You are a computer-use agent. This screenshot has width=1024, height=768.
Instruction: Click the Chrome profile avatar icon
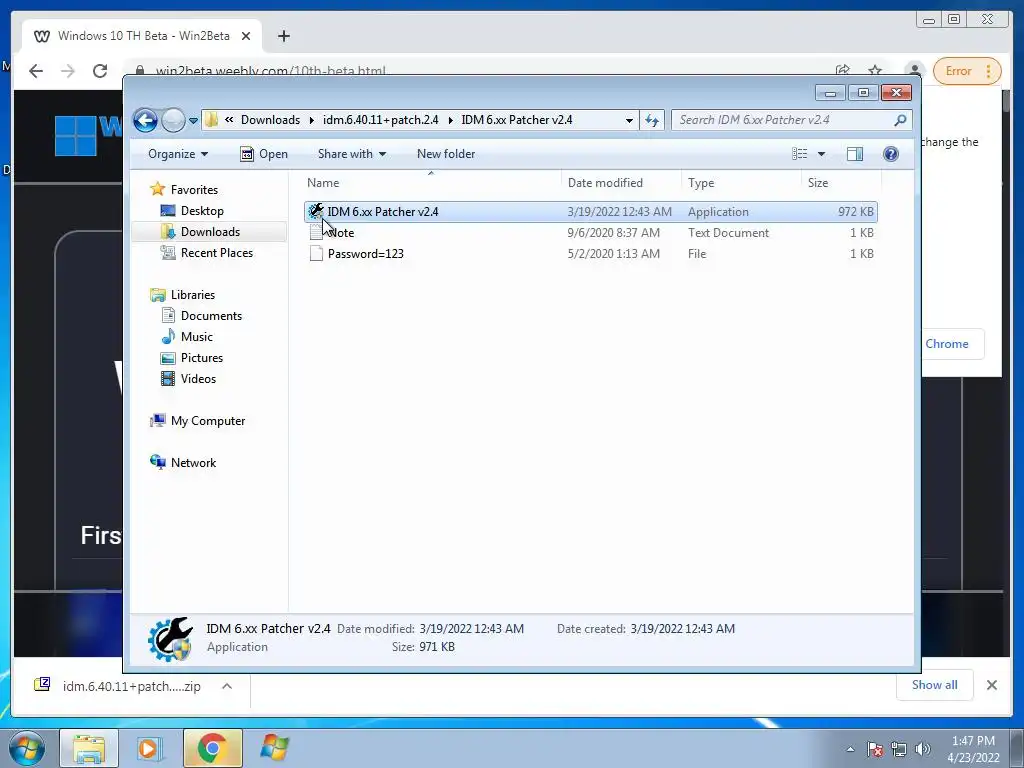pyautogui.click(x=915, y=70)
